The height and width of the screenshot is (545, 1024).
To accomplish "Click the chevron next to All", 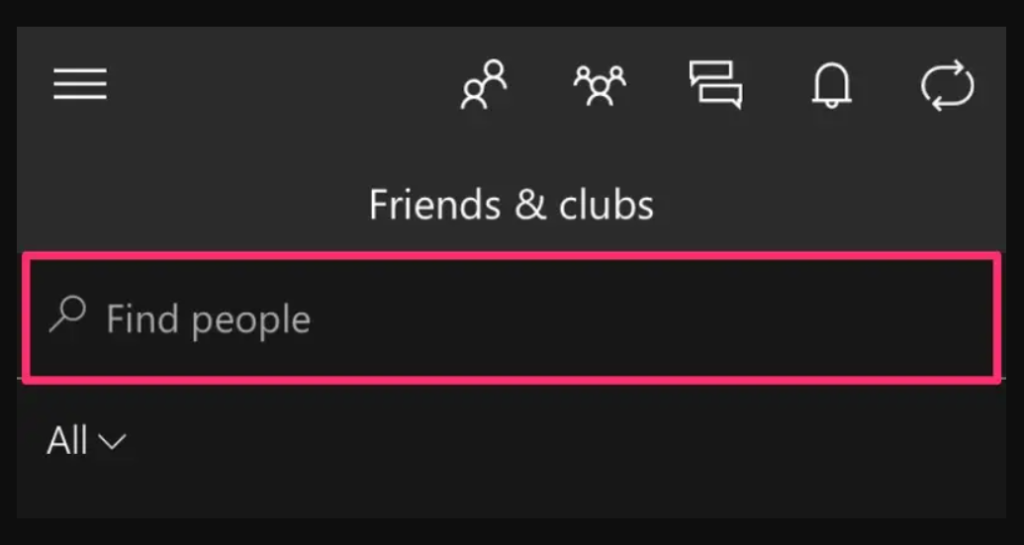I will pos(112,443).
